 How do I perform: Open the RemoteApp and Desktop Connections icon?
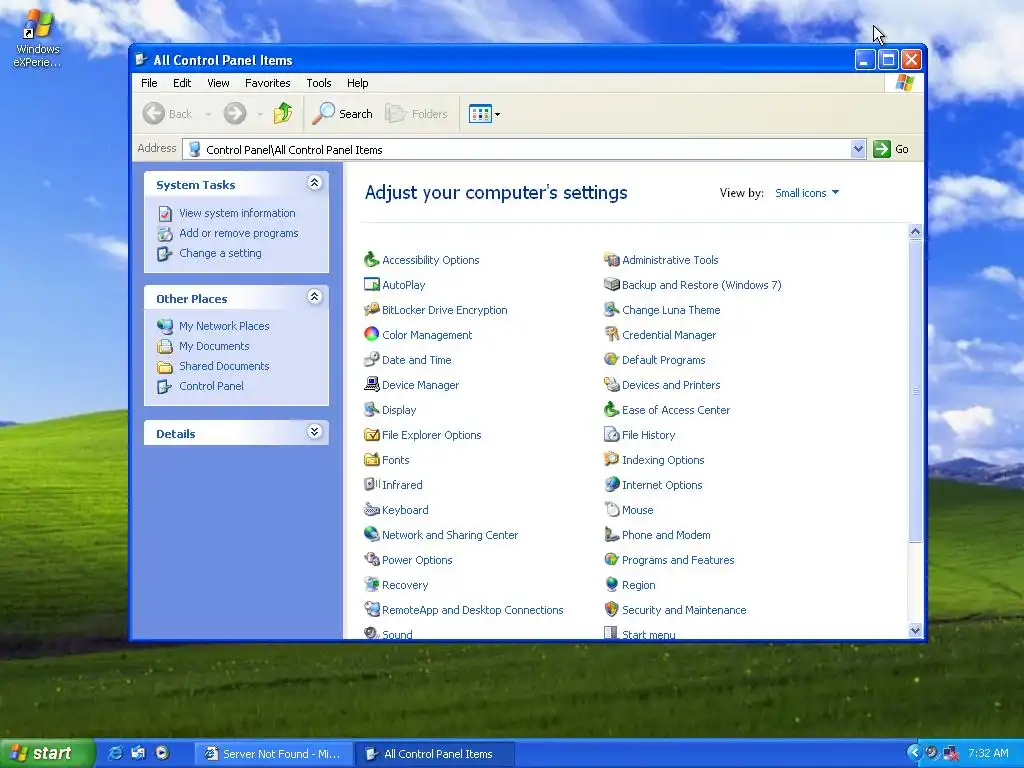click(372, 609)
